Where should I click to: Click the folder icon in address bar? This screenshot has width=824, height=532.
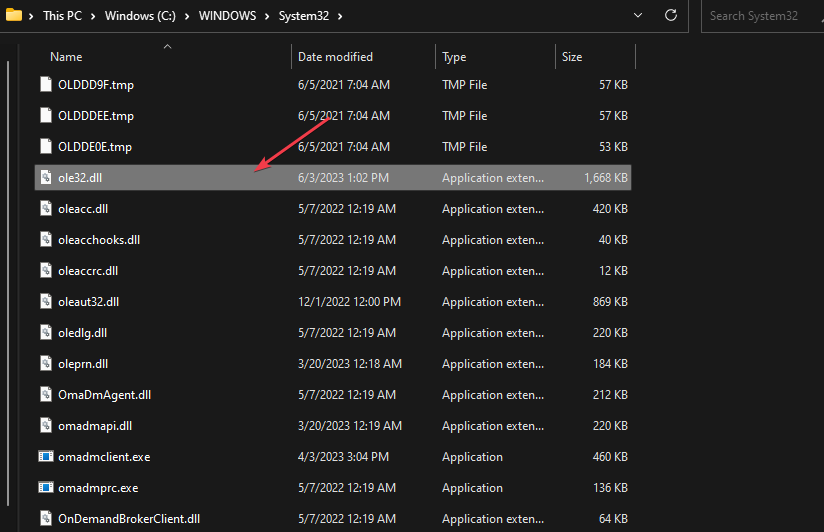[x=14, y=15]
